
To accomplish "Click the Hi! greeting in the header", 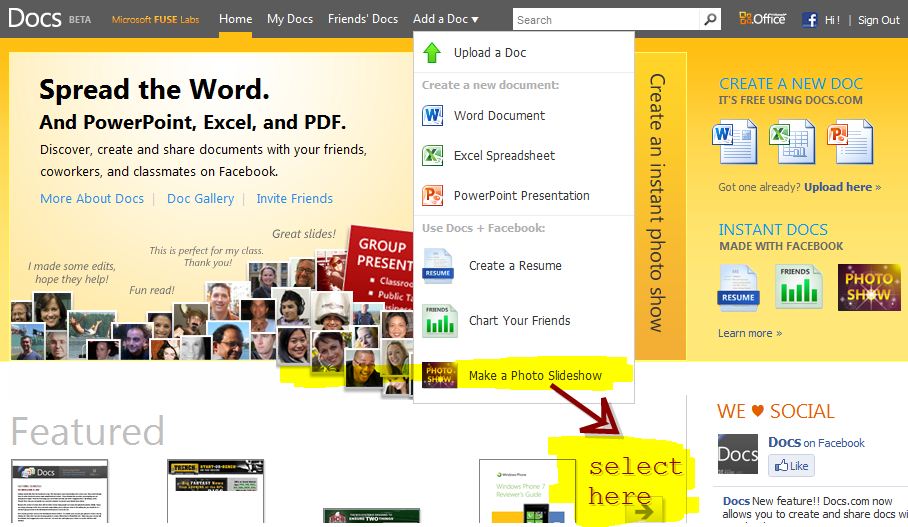I will point(832,20).
